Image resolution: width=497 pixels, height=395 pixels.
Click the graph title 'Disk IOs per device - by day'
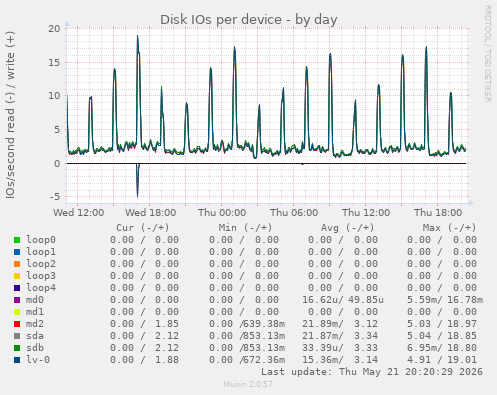[249, 20]
